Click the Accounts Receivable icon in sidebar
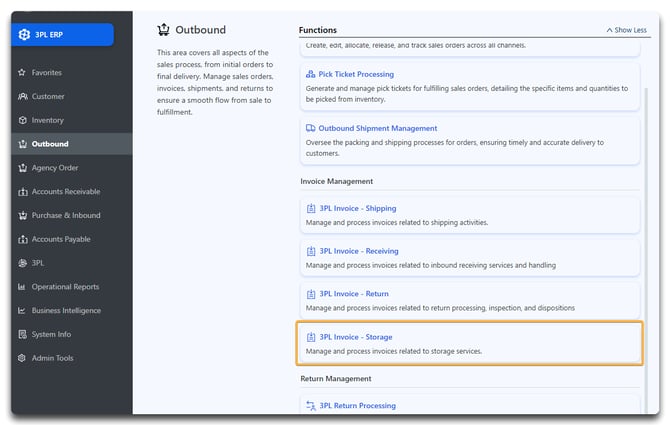This screenshot has height=425, width=670. pyautogui.click(x=22, y=192)
